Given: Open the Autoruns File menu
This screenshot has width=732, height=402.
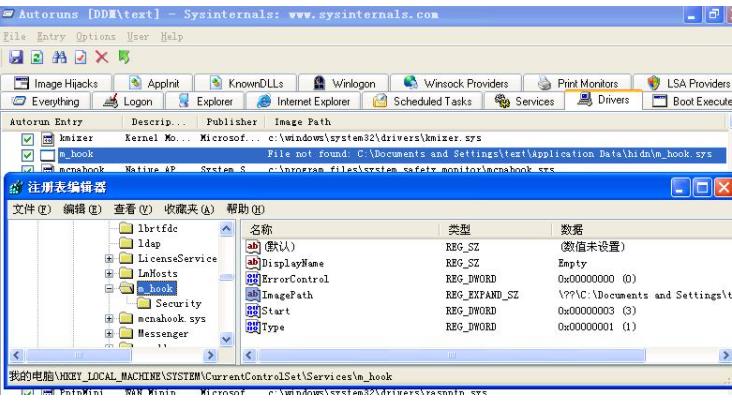Looking at the screenshot, I should point(14,36).
